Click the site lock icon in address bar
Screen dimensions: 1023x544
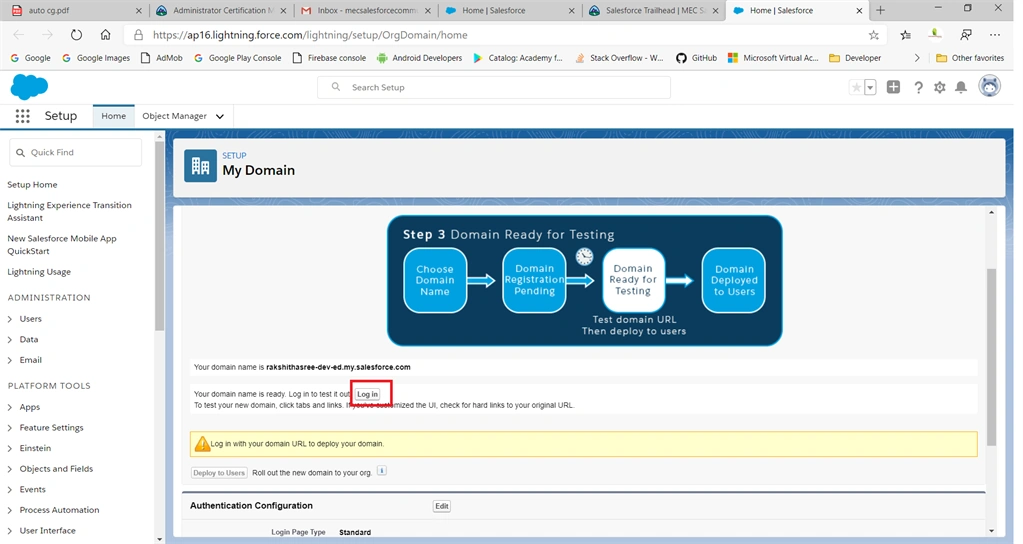pyautogui.click(x=138, y=35)
